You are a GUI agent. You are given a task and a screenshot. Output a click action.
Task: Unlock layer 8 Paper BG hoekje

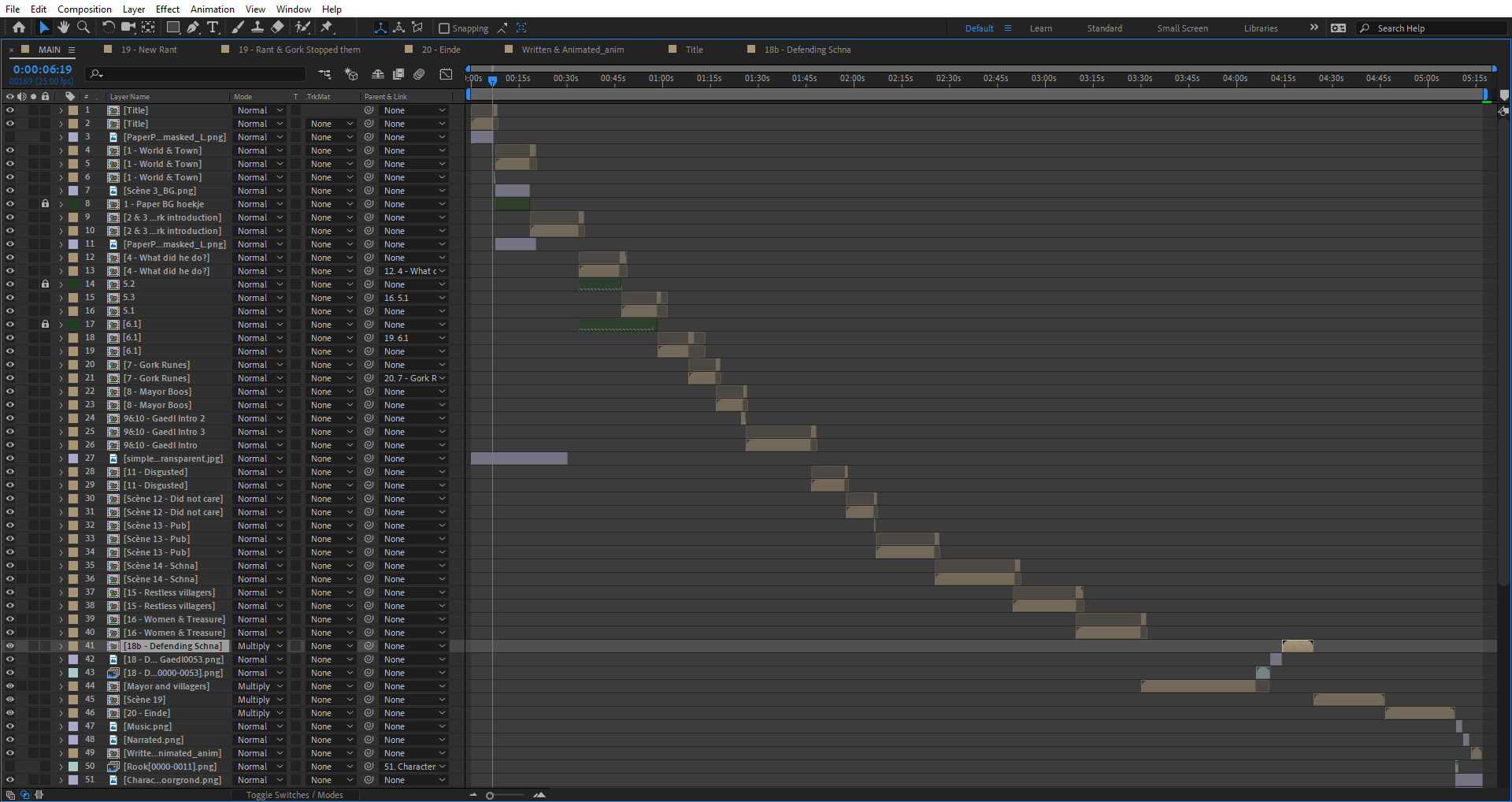click(45, 204)
